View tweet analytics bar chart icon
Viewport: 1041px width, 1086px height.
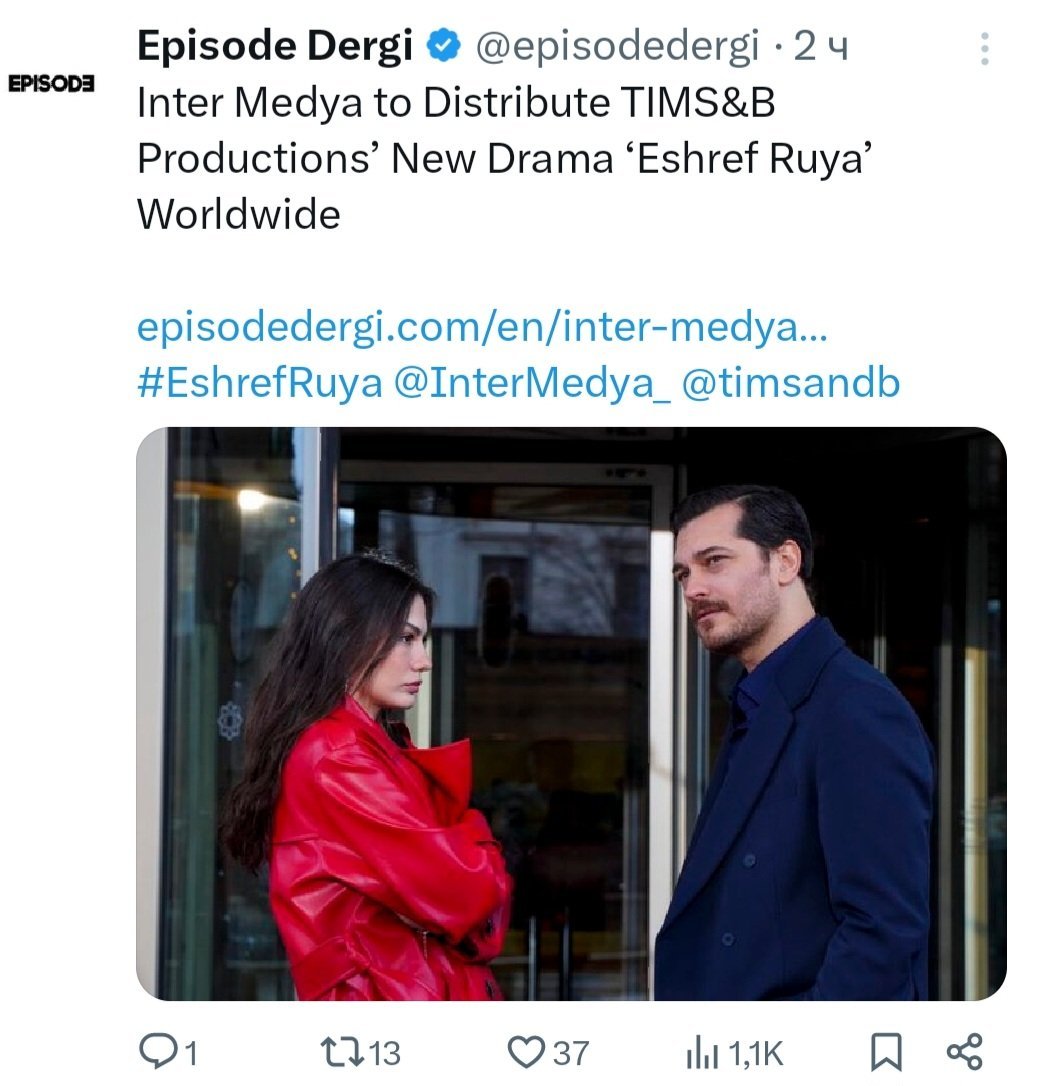point(701,1053)
